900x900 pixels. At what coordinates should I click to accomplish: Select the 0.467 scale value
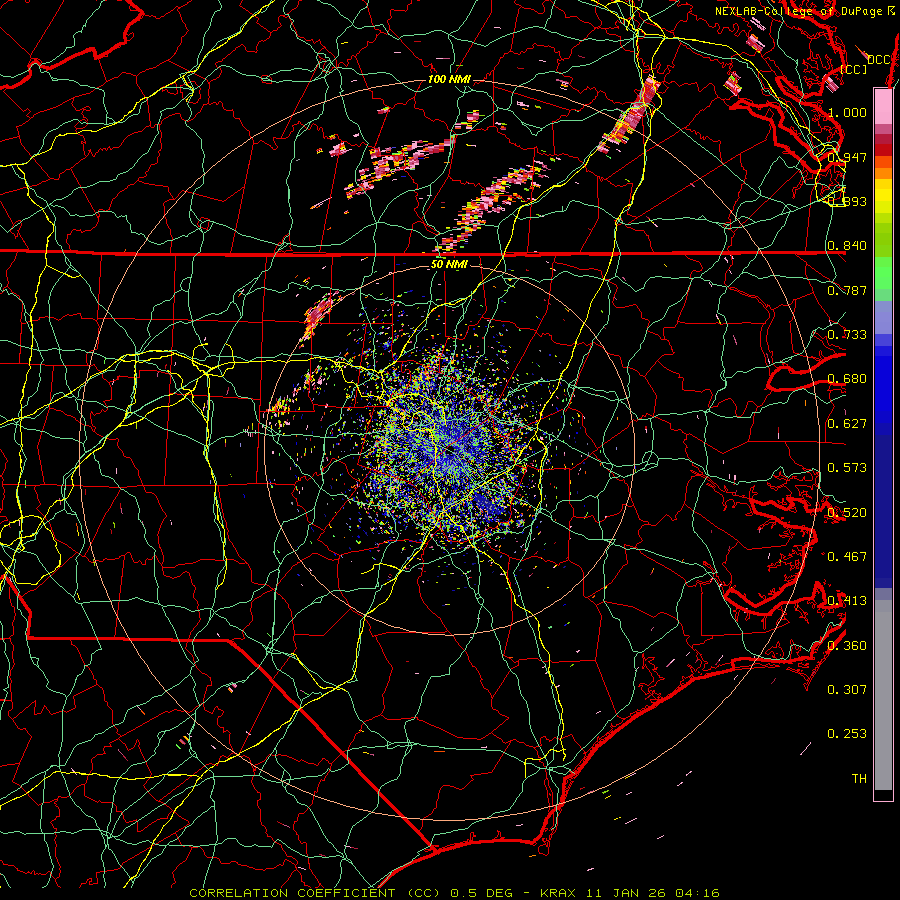tap(847, 557)
